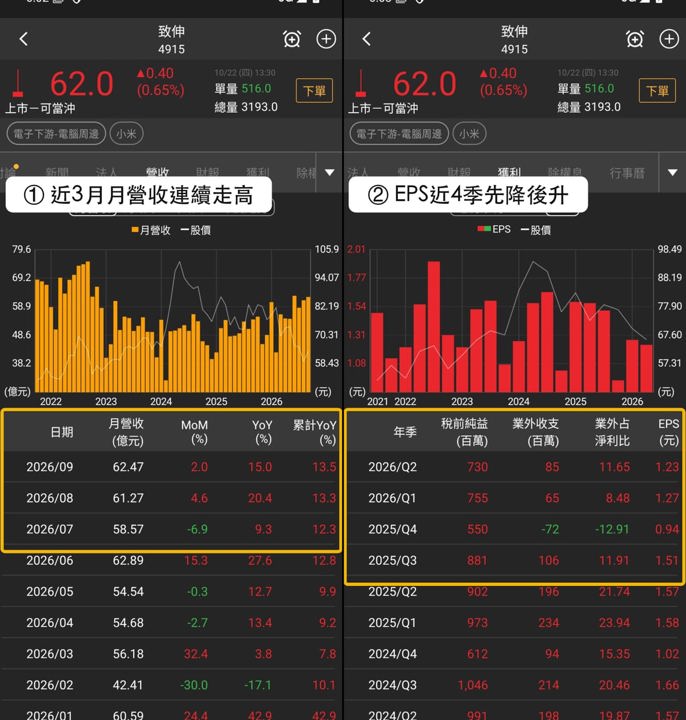Toggle the 月營收 legend in the chart
Screen dimensions: 686x720
pyautogui.click(x=151, y=230)
